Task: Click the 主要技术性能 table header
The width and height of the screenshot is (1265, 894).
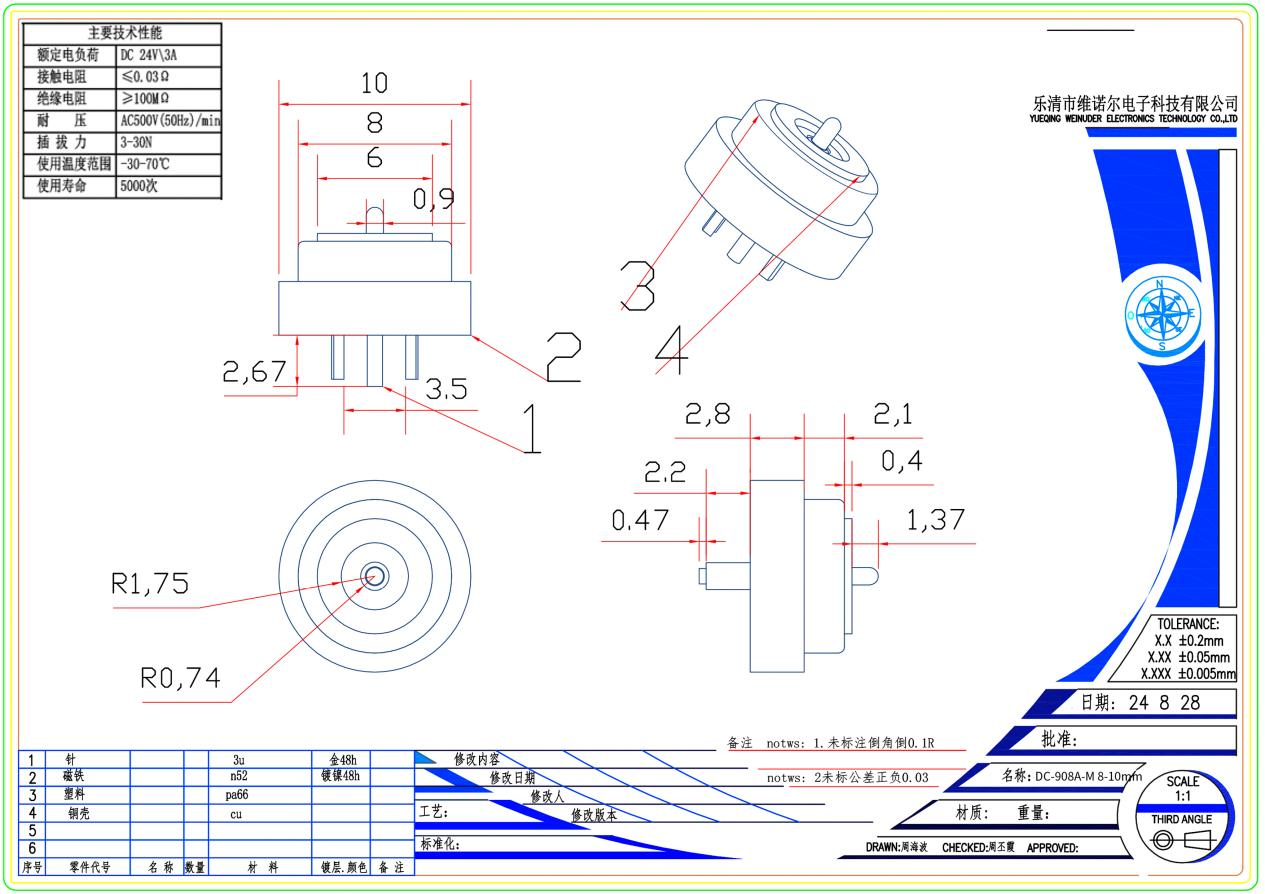Action: (x=125, y=35)
